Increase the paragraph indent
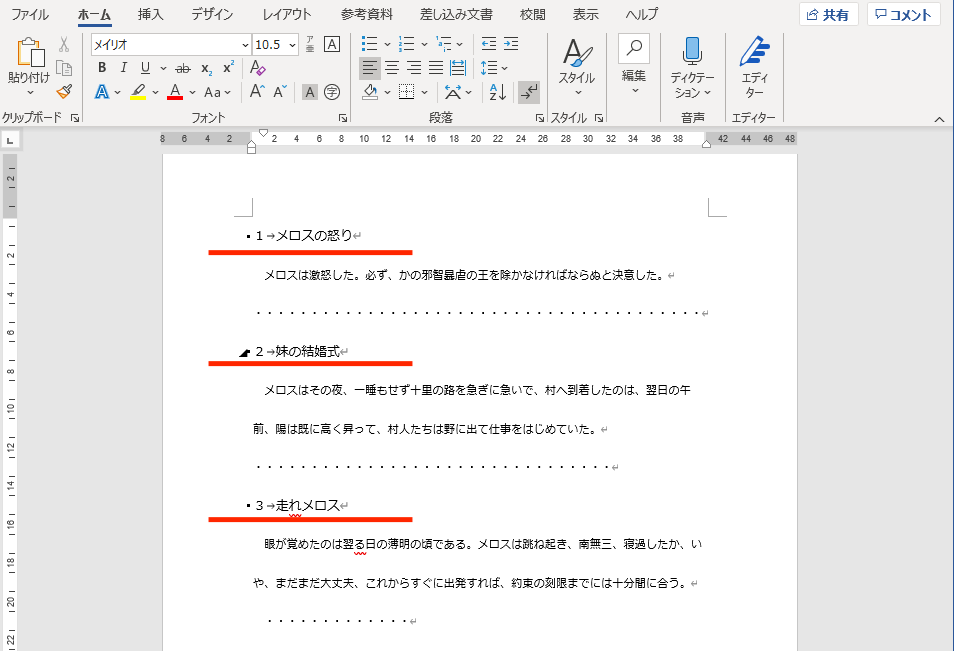 coord(511,44)
